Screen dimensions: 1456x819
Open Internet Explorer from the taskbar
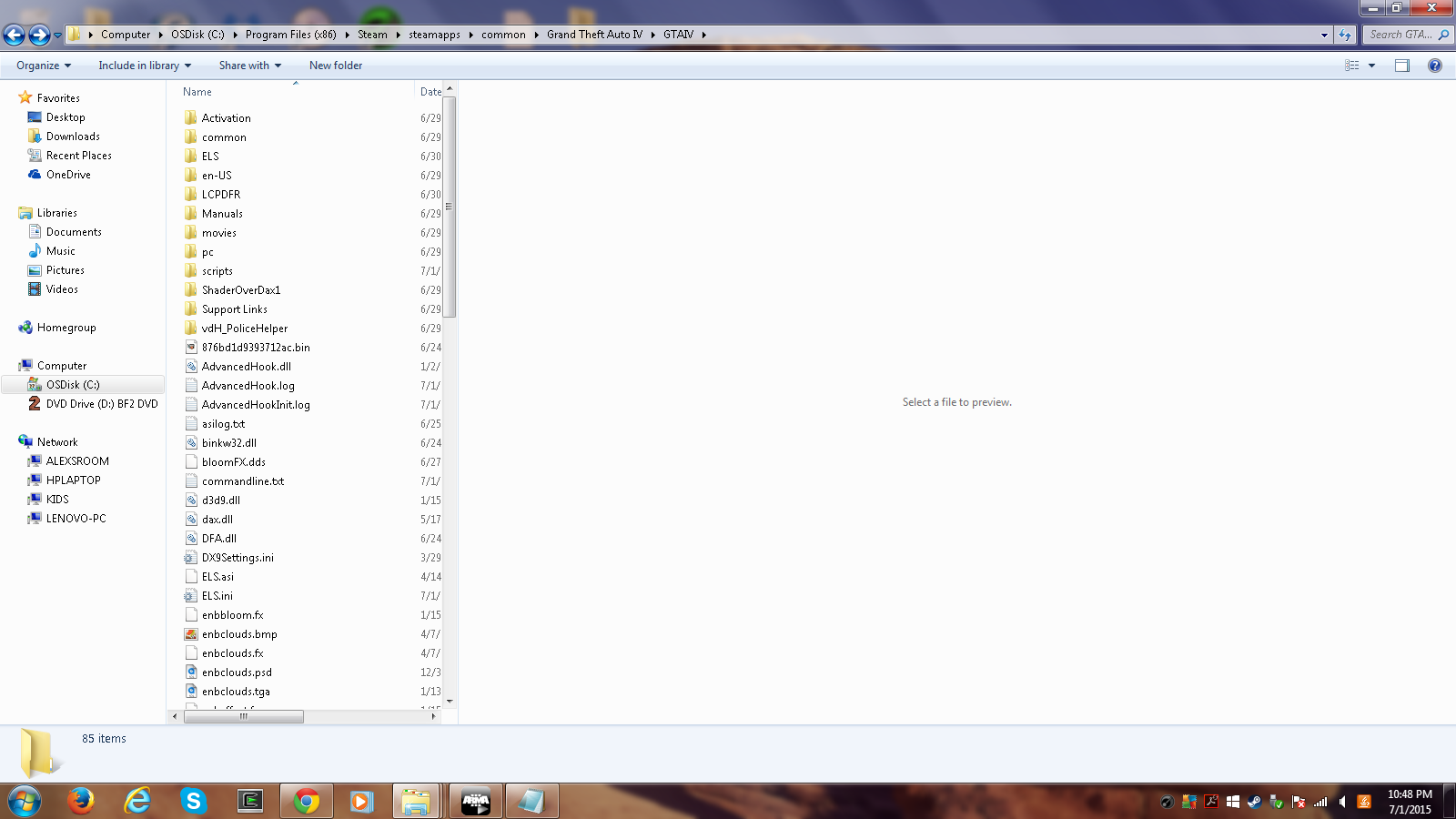(x=137, y=802)
